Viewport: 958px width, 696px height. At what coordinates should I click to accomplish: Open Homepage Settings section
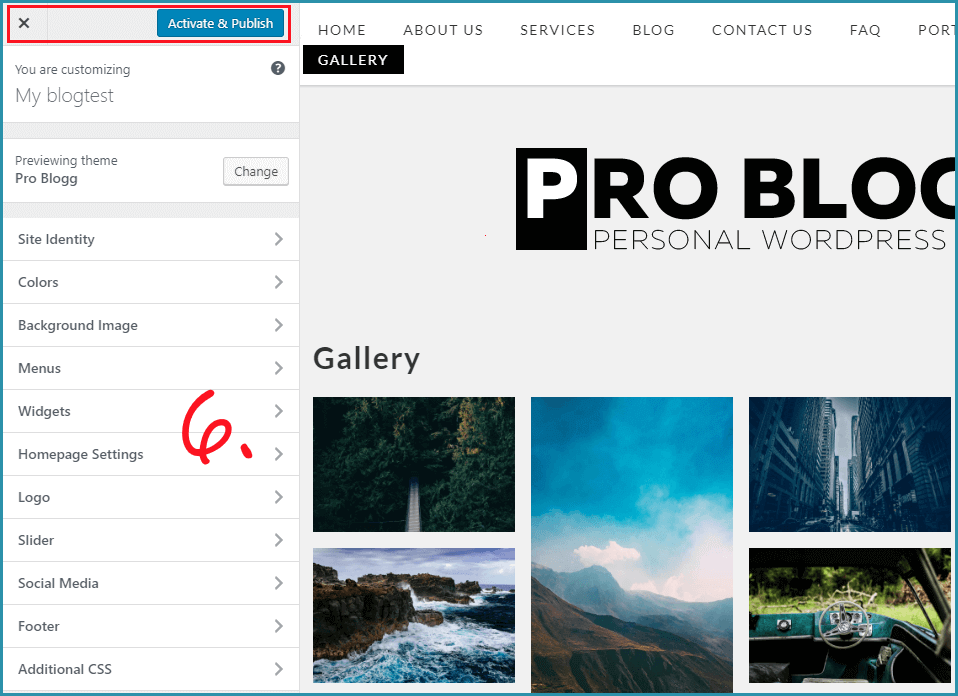[151, 455]
